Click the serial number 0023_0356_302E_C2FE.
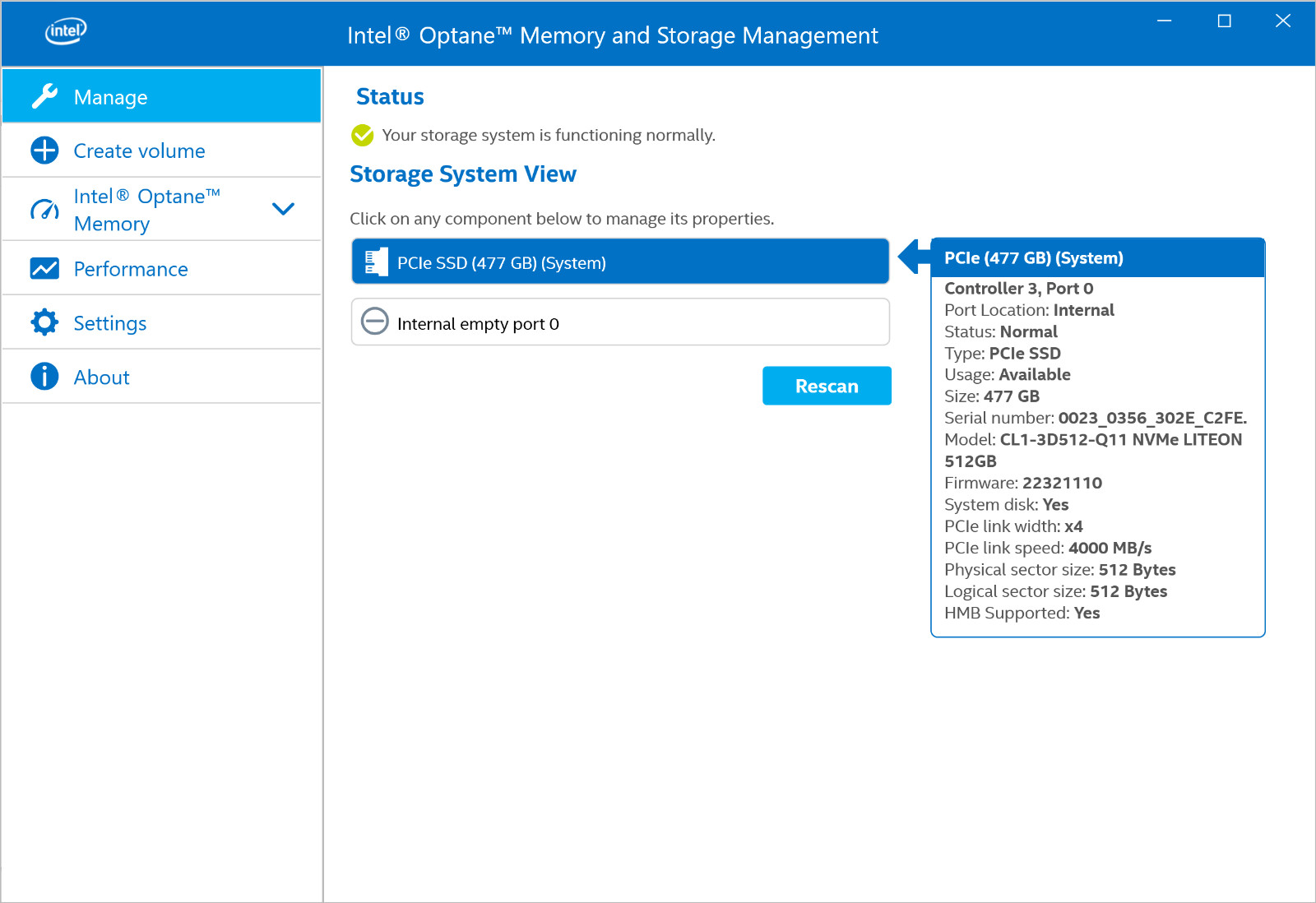 [1152, 418]
